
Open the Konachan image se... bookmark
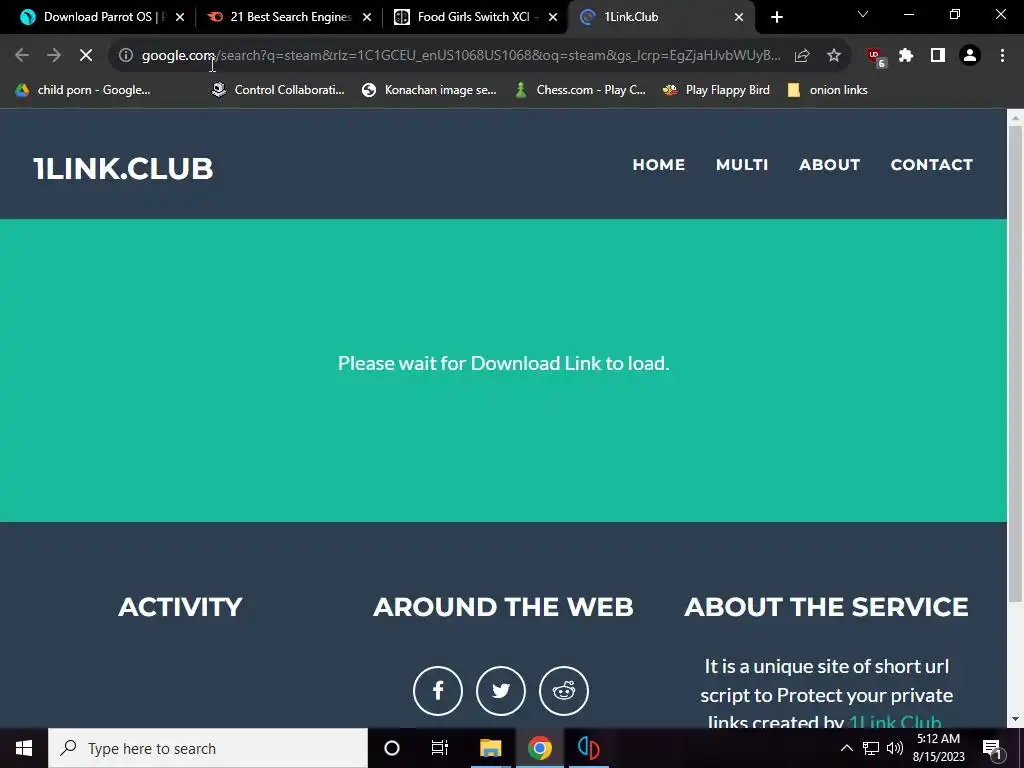(x=430, y=90)
